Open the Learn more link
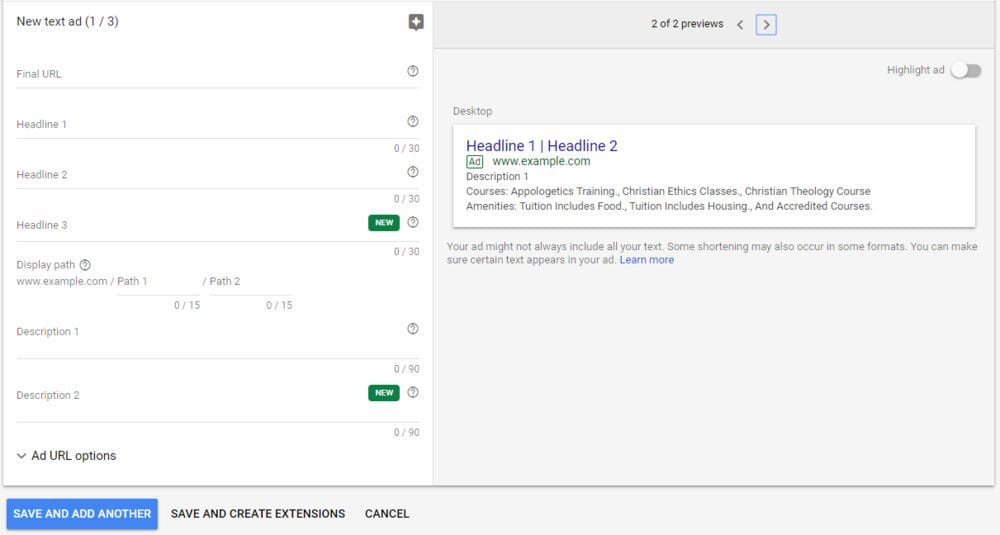1000x535 pixels. (x=647, y=260)
